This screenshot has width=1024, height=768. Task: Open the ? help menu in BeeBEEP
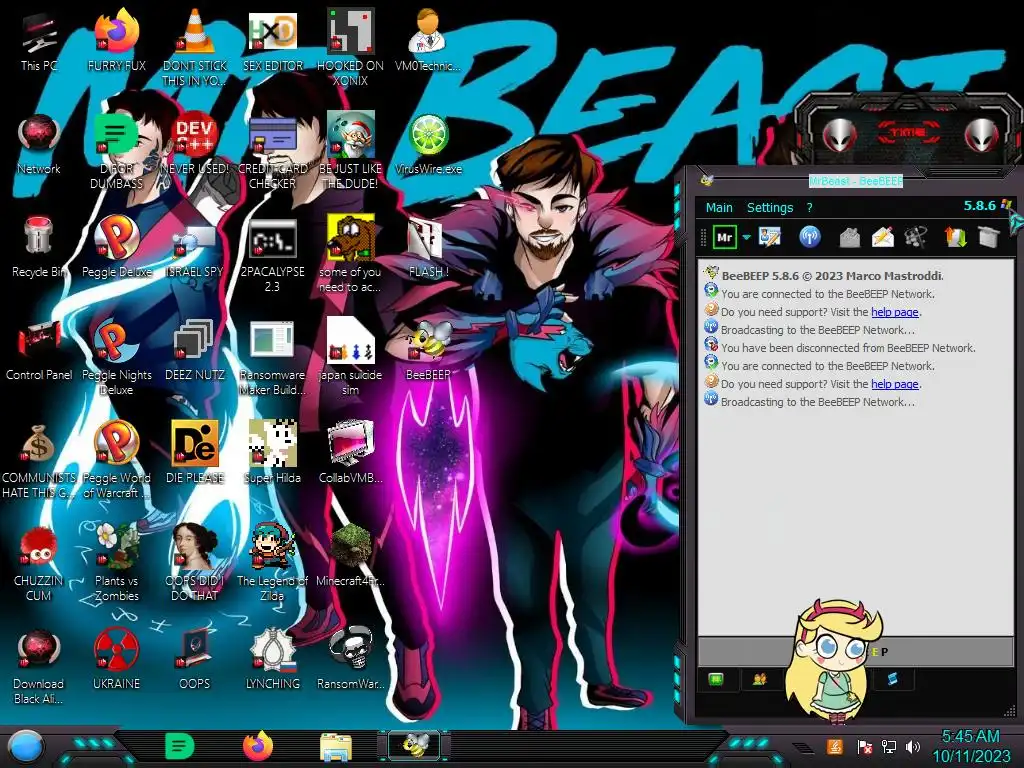coord(810,208)
